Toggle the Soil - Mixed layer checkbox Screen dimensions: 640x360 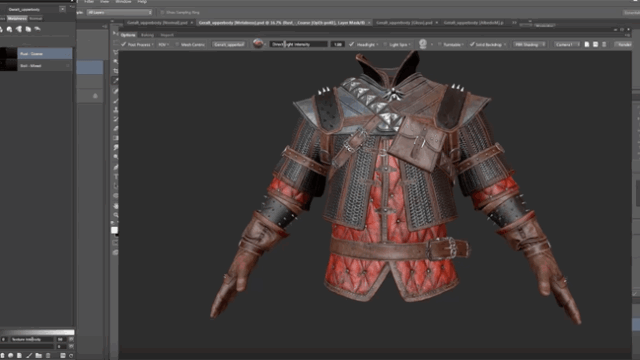(x=68, y=65)
